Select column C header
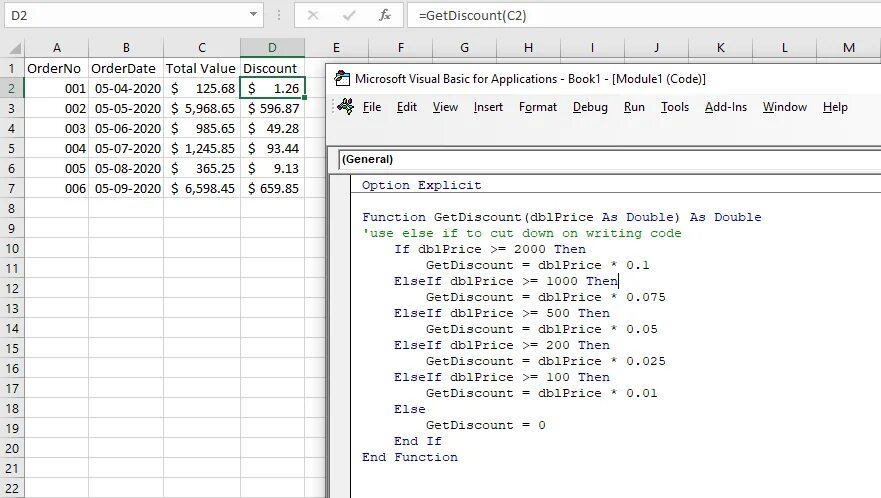This screenshot has width=881, height=498. pyautogui.click(x=202, y=48)
